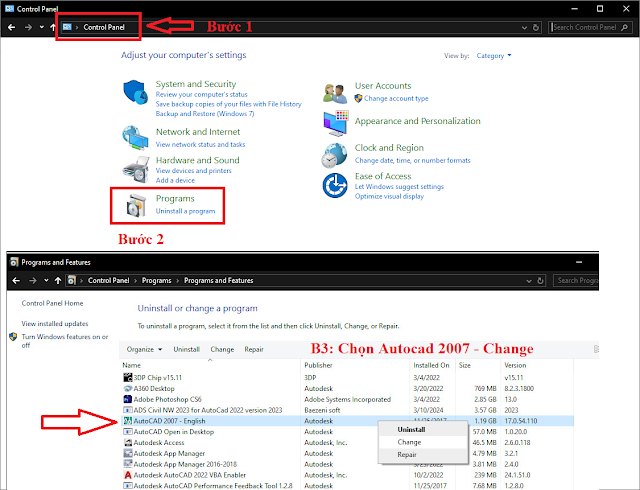This screenshot has height=490, width=640.
Task: Open Programs disc box icon
Action: [x=136, y=205]
